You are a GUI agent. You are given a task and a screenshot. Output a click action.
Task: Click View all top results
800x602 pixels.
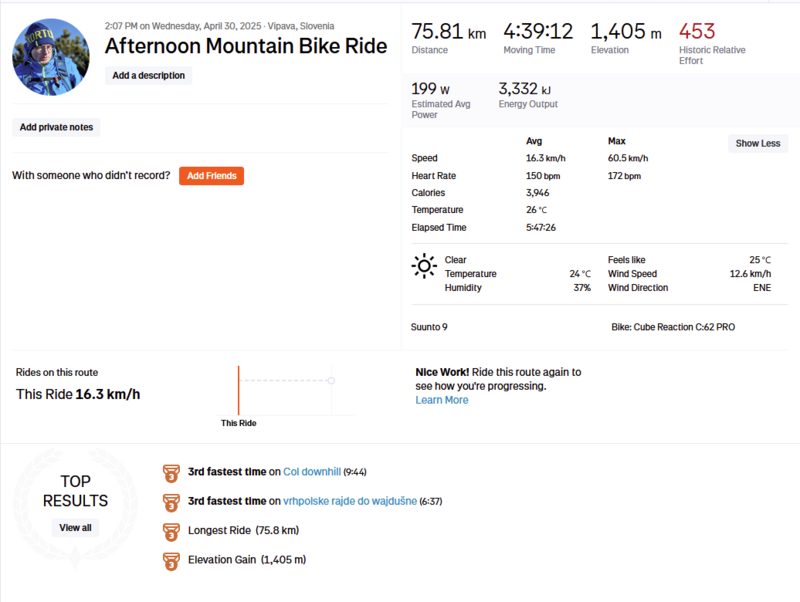coord(75,527)
